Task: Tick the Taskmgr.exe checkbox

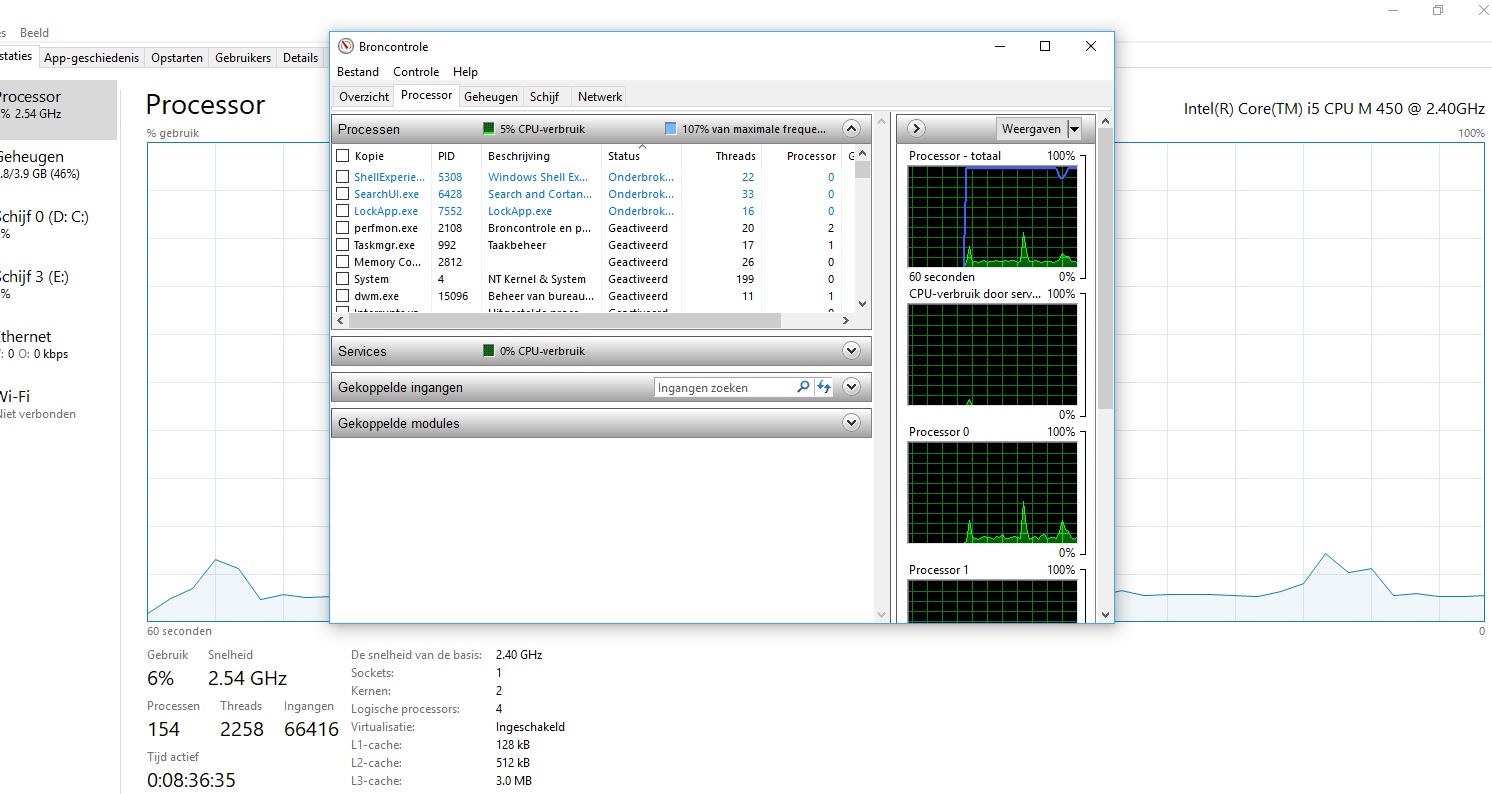Action: pyautogui.click(x=343, y=245)
